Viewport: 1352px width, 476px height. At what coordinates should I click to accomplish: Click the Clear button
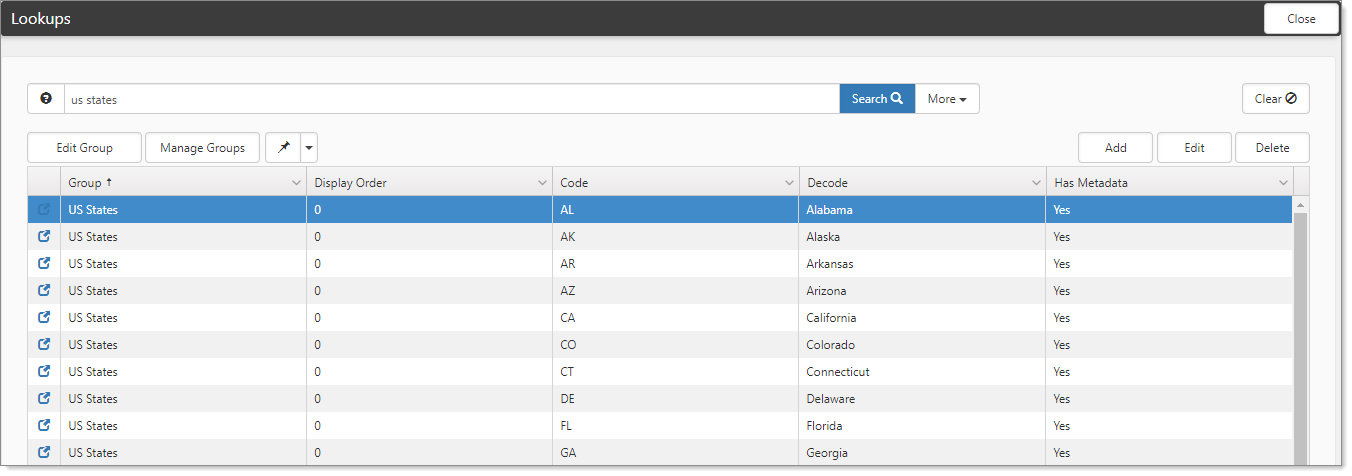[1275, 99]
